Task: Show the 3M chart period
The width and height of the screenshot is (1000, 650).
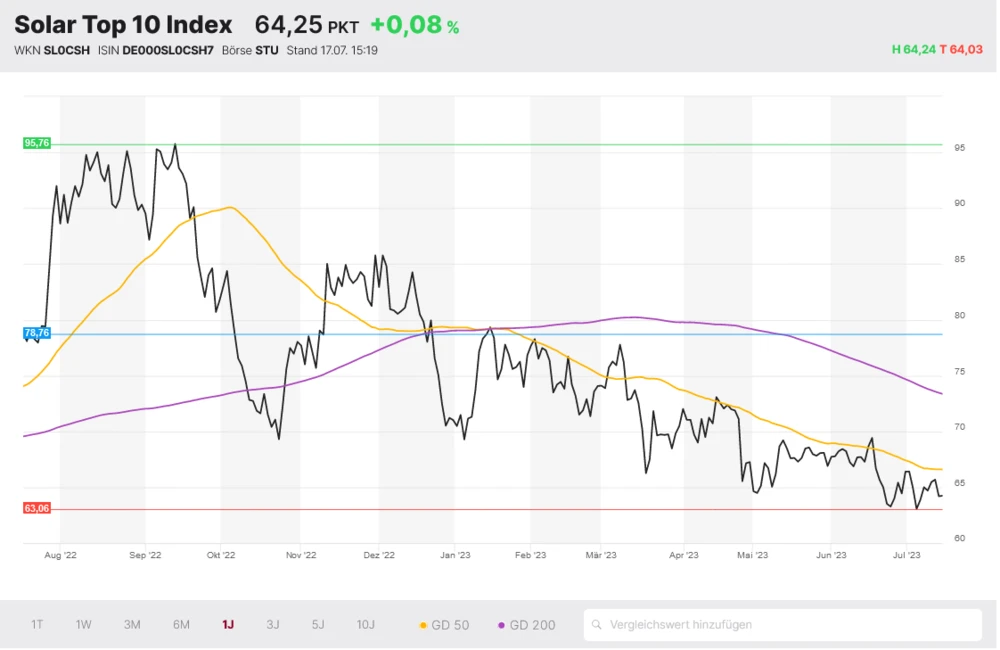Action: (132, 625)
